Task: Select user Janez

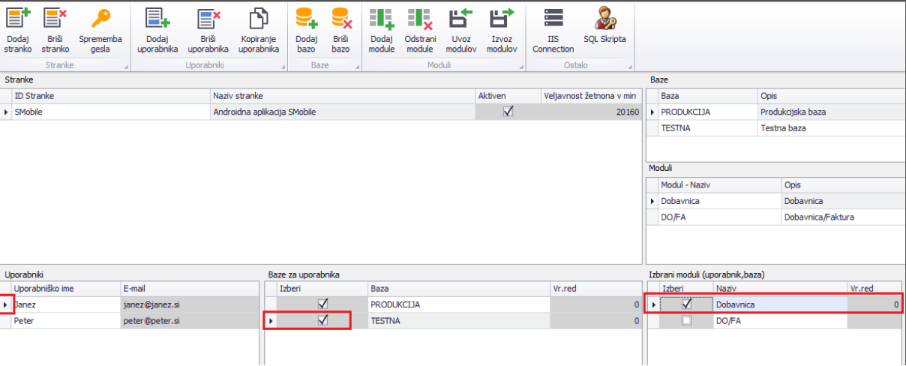Action: coord(65,304)
